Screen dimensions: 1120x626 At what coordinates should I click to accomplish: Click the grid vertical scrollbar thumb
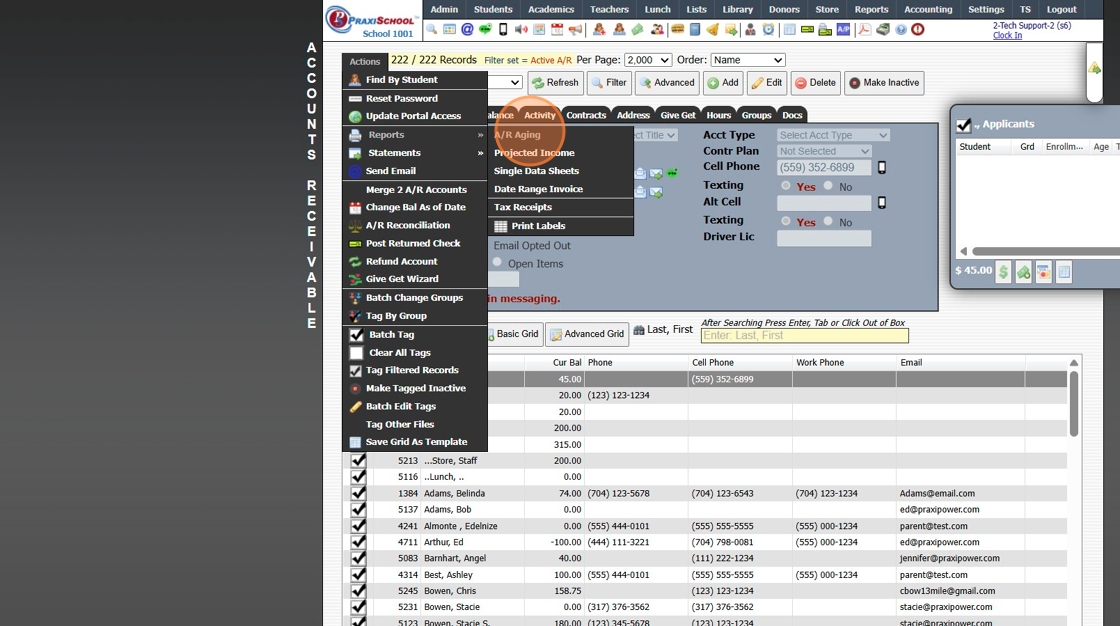point(1073,404)
